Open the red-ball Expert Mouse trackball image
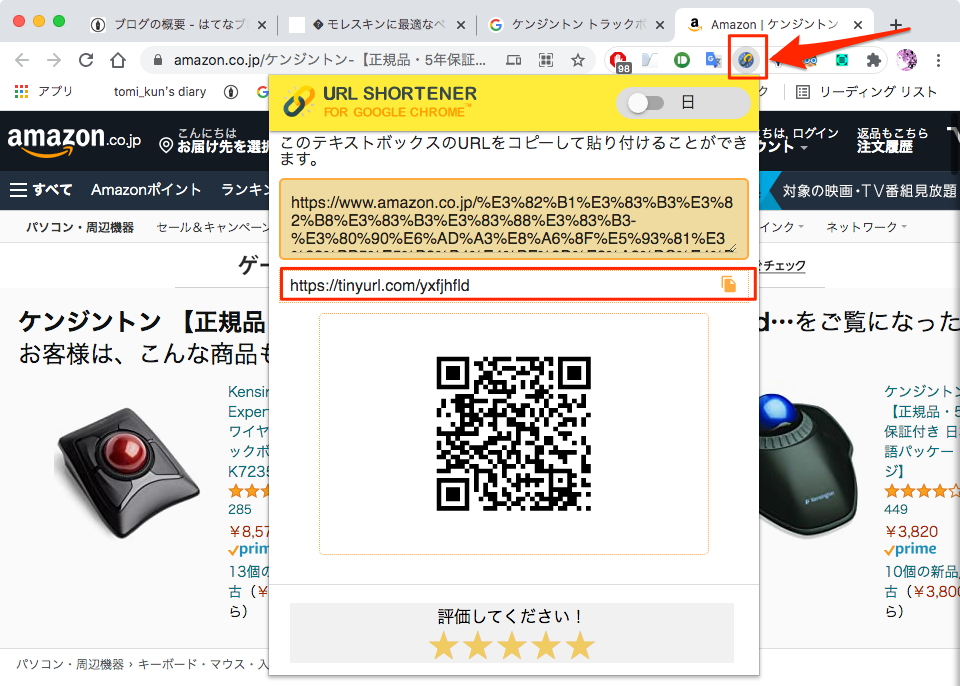This screenshot has height=686, width=960. click(126, 473)
